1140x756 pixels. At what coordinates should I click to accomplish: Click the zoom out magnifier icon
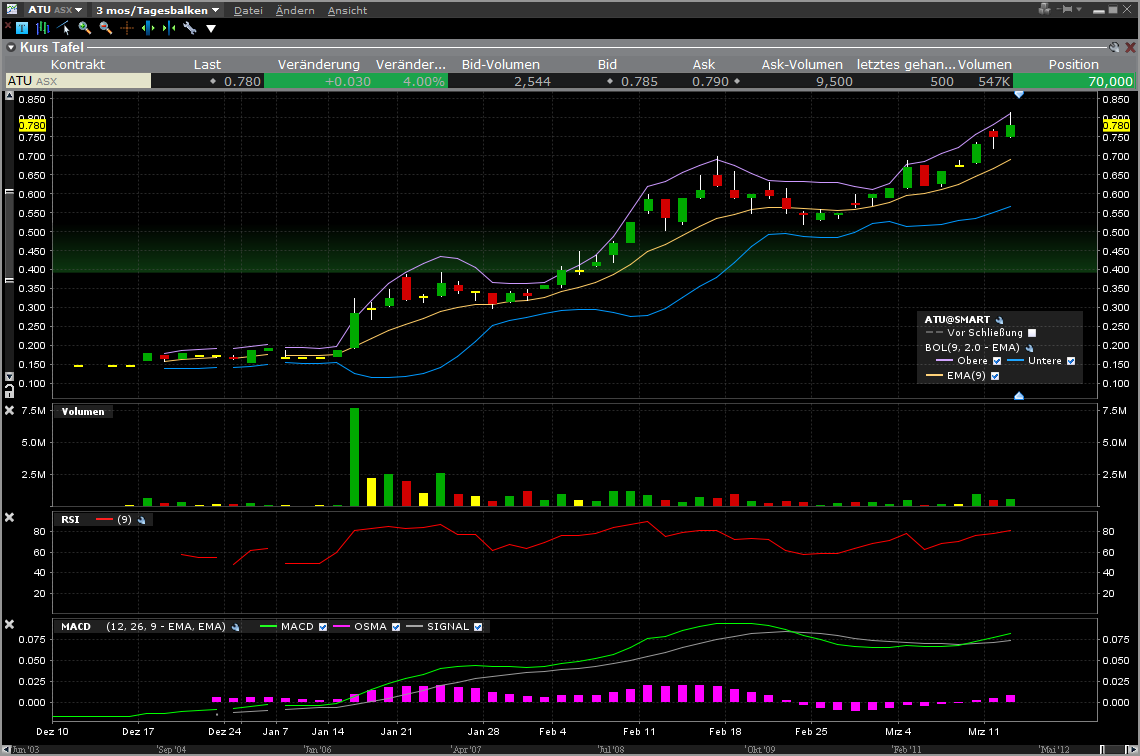[x=105, y=28]
